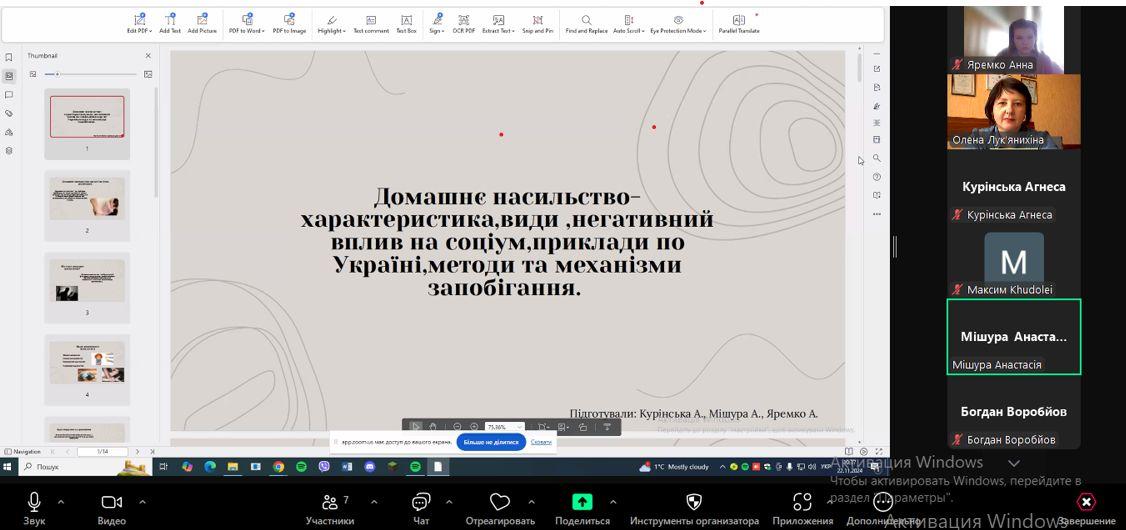Open the Участники participants panel

coord(330,506)
